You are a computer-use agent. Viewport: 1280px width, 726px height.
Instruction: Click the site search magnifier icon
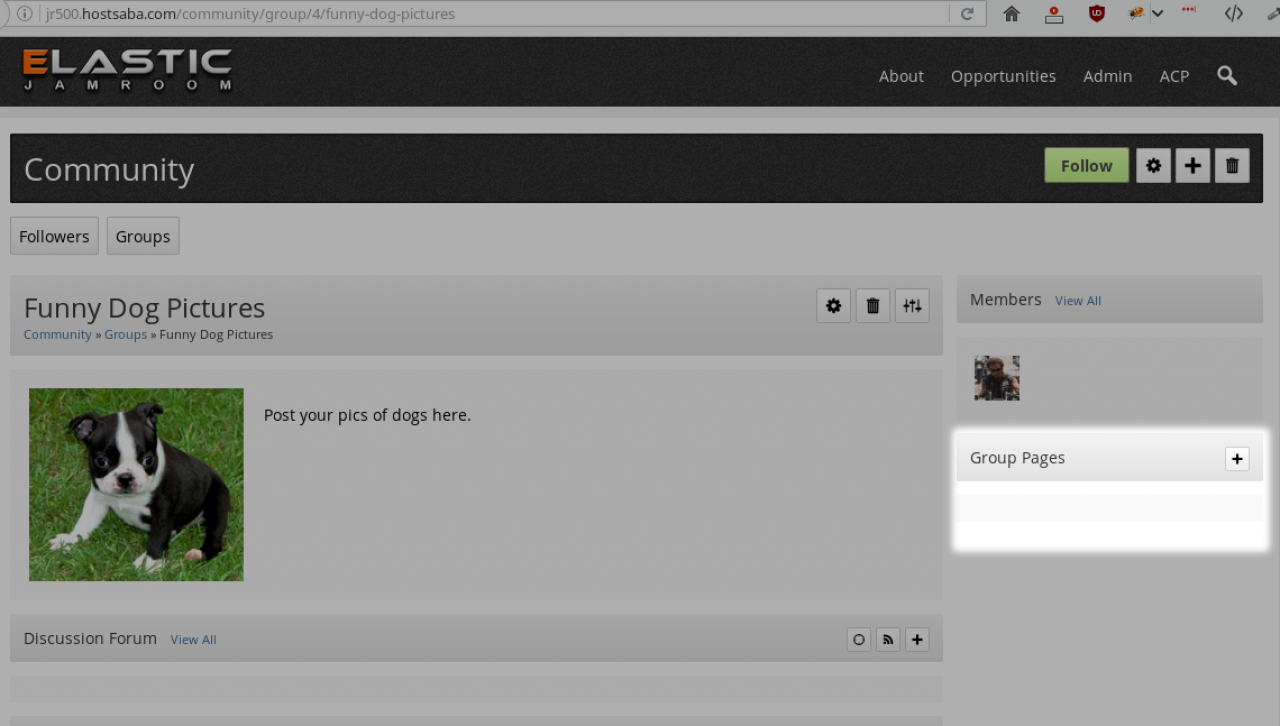[x=1227, y=76]
